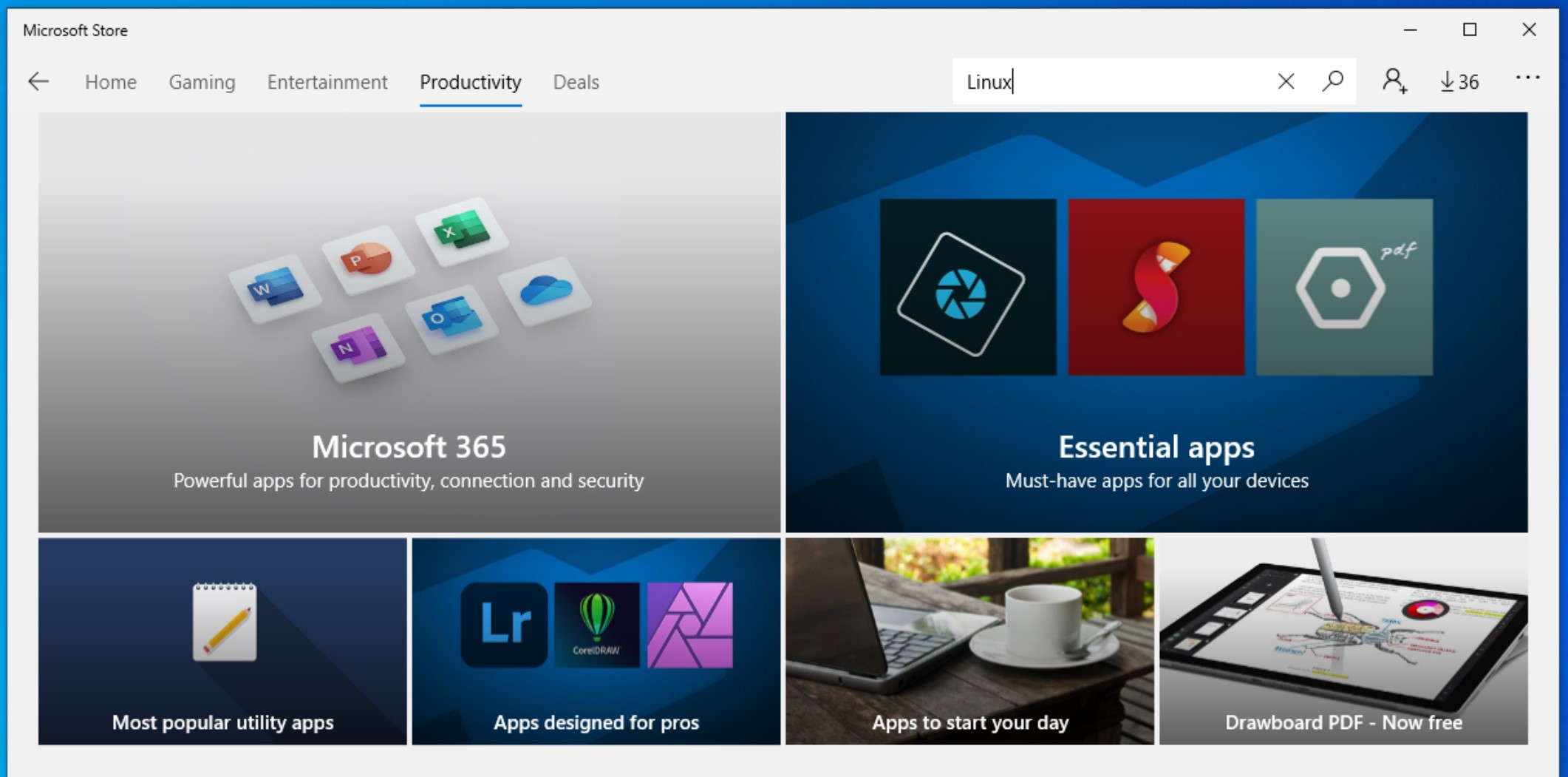Select the Drawboard PDF hexagon app tile
Screen dimensions: 1568x777
pos(1345,287)
